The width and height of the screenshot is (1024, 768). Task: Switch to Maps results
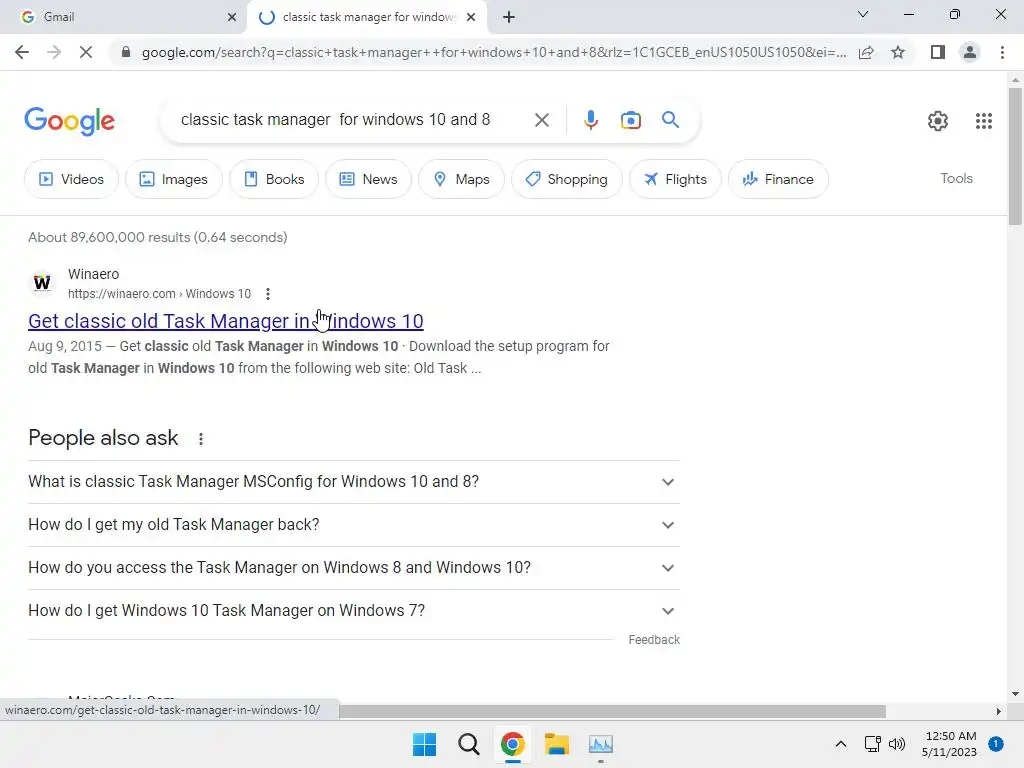pos(462,179)
